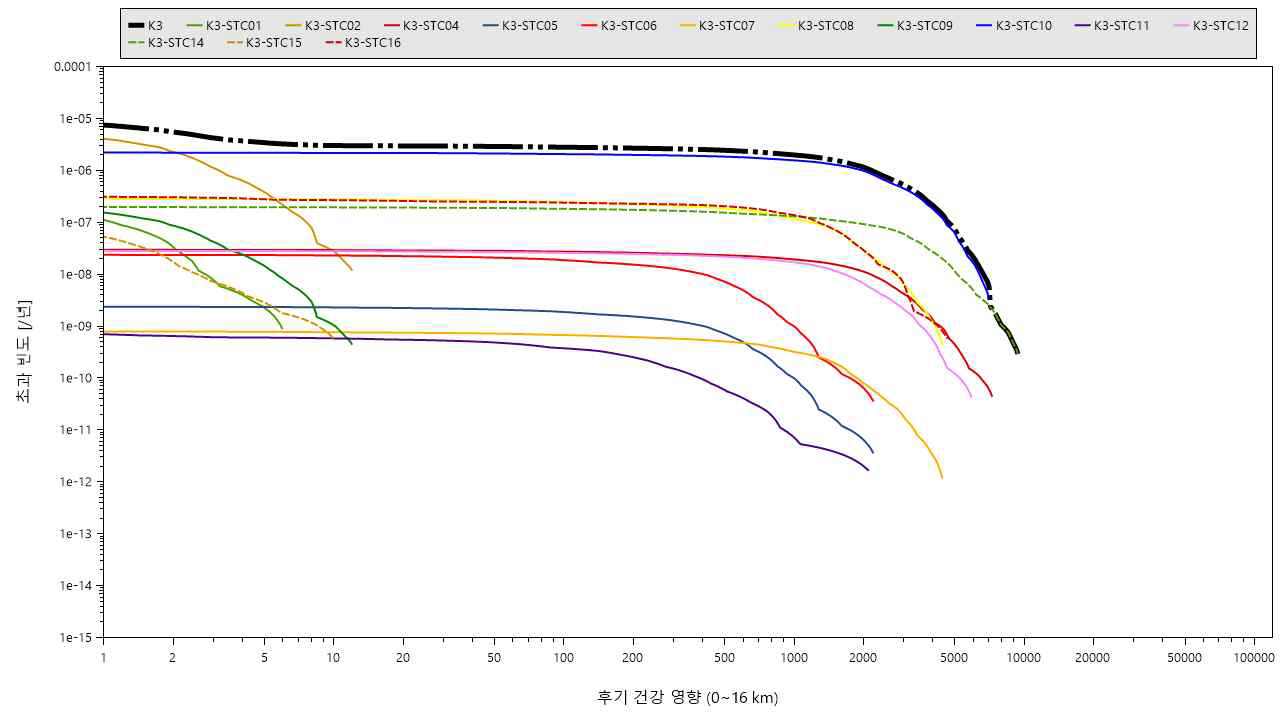Click the x-axis tick label 2000
The height and width of the screenshot is (720, 1280).
pos(863,657)
